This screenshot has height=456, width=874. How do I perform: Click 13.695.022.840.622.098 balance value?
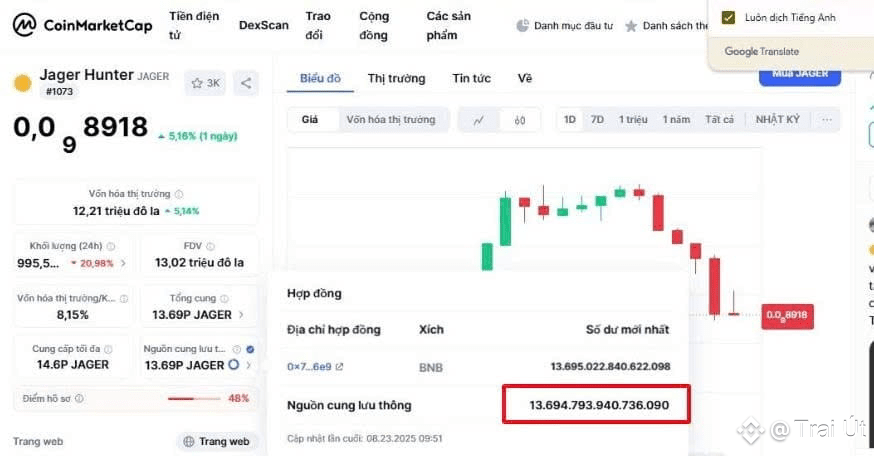(x=610, y=366)
